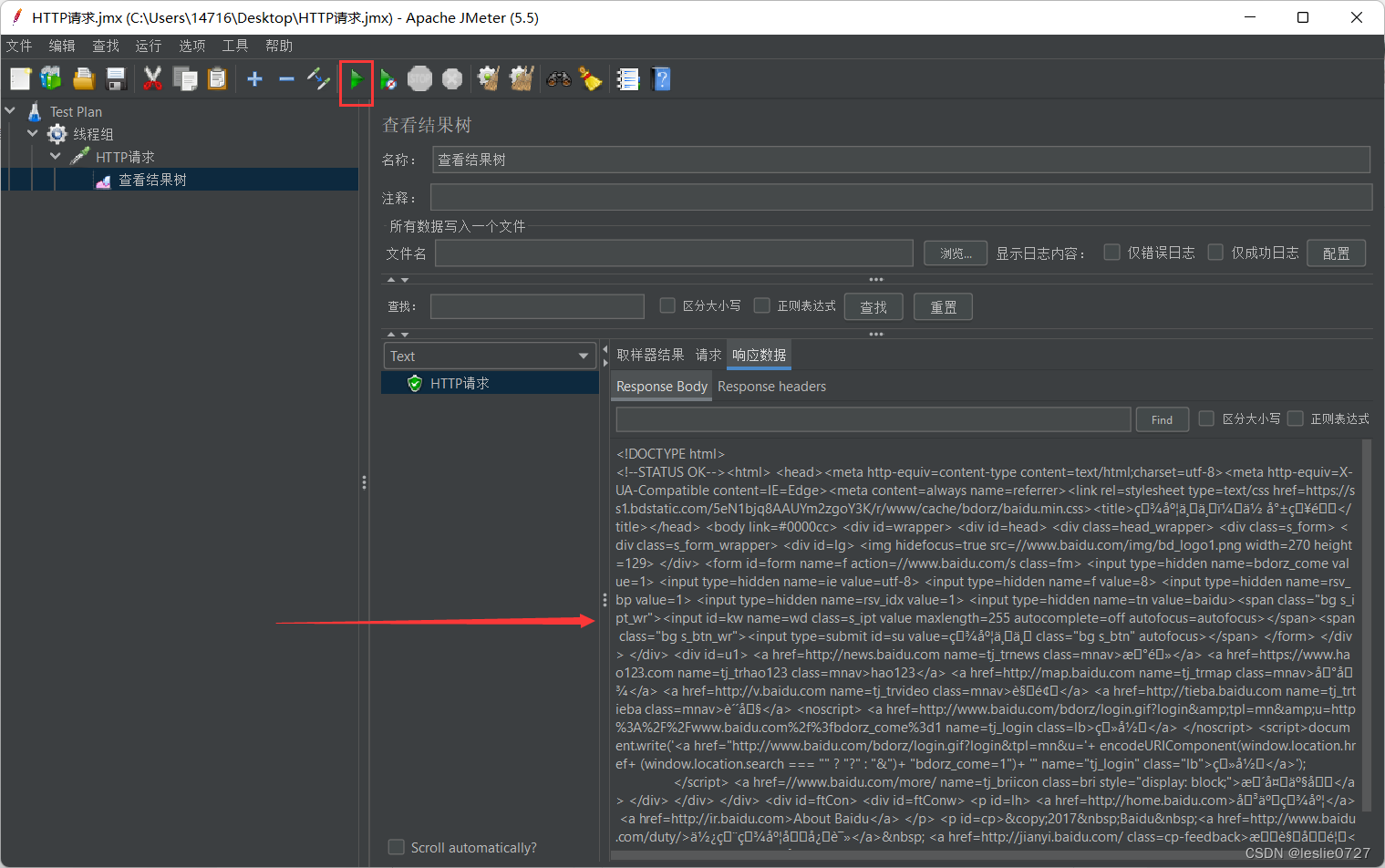Screen dimensions: 1385x868
Task: Open the 选项 menu
Action: click(192, 46)
